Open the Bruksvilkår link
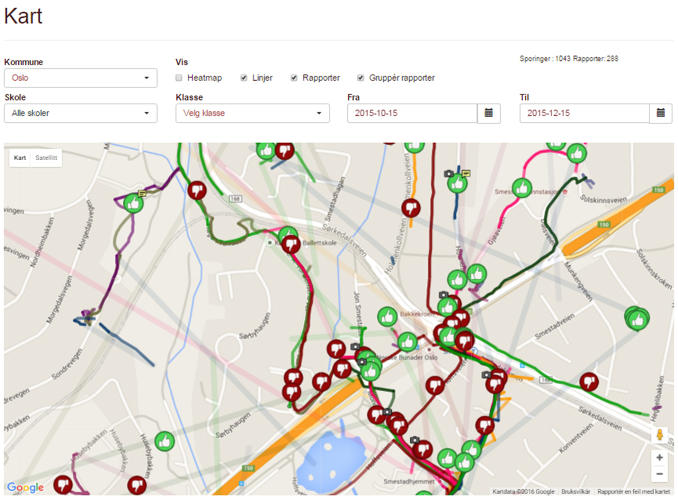The width and height of the screenshot is (678, 500). (575, 492)
